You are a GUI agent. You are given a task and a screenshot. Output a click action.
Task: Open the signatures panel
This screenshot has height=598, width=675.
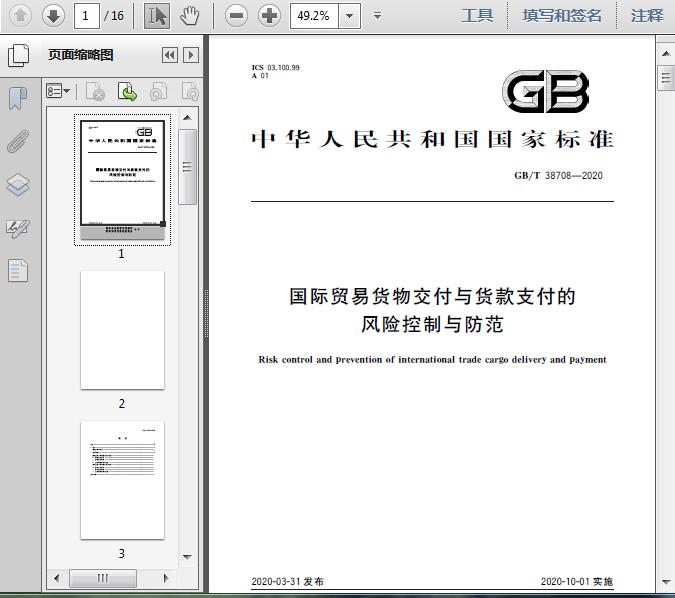click(18, 228)
